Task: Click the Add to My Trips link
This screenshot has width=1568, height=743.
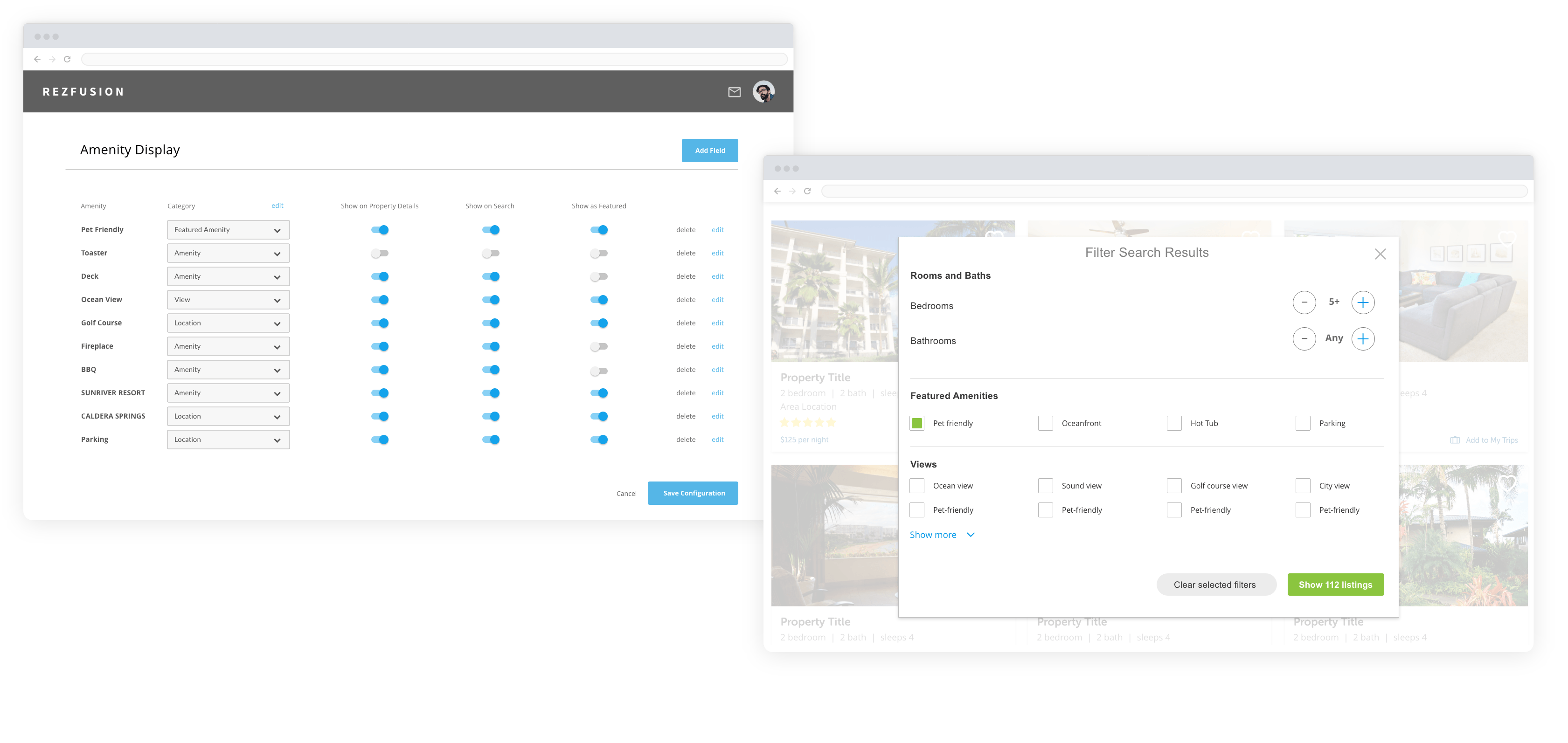Action: pos(1492,440)
